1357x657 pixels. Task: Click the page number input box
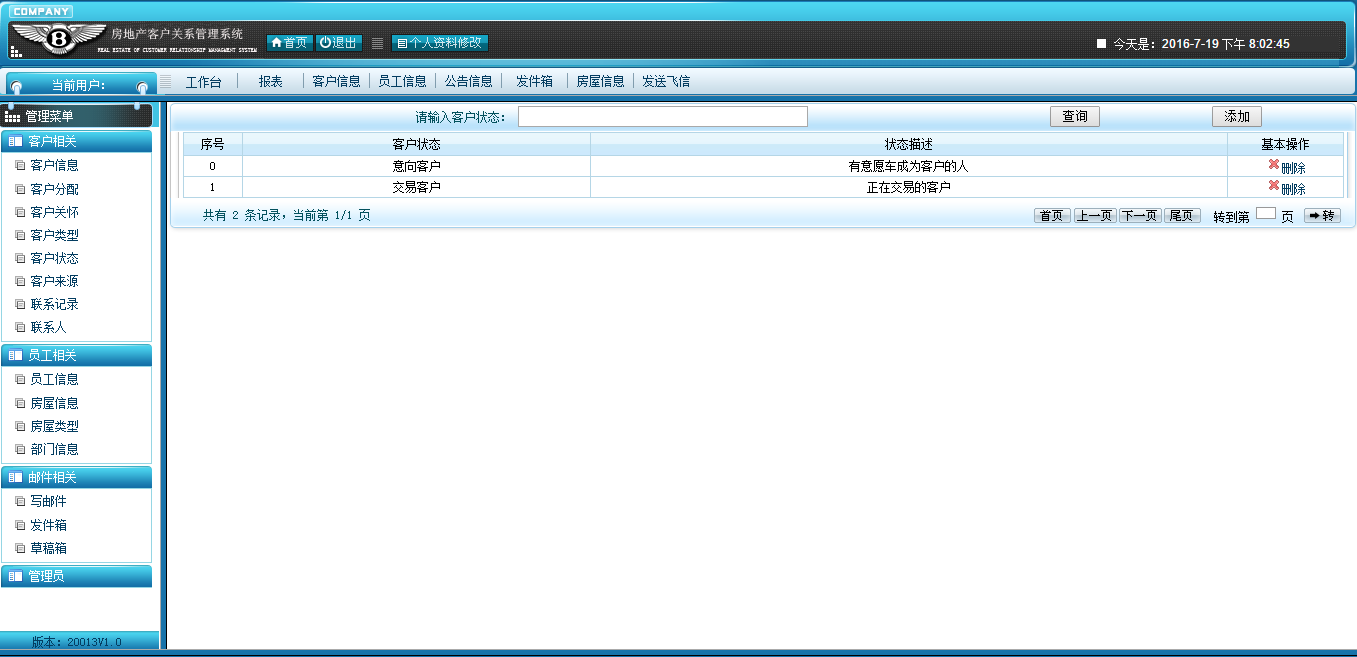(1266, 214)
